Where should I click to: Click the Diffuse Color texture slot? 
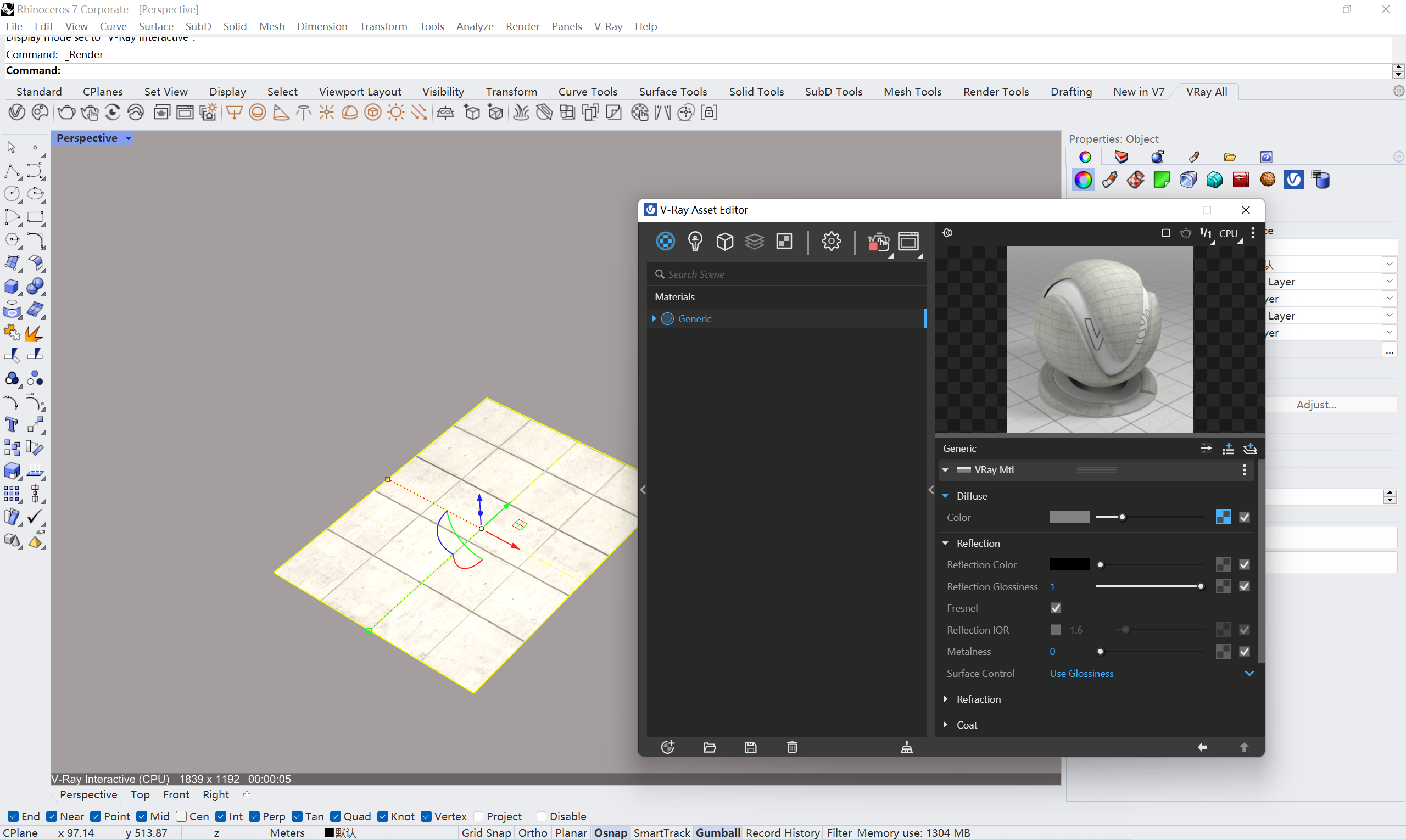(1223, 517)
